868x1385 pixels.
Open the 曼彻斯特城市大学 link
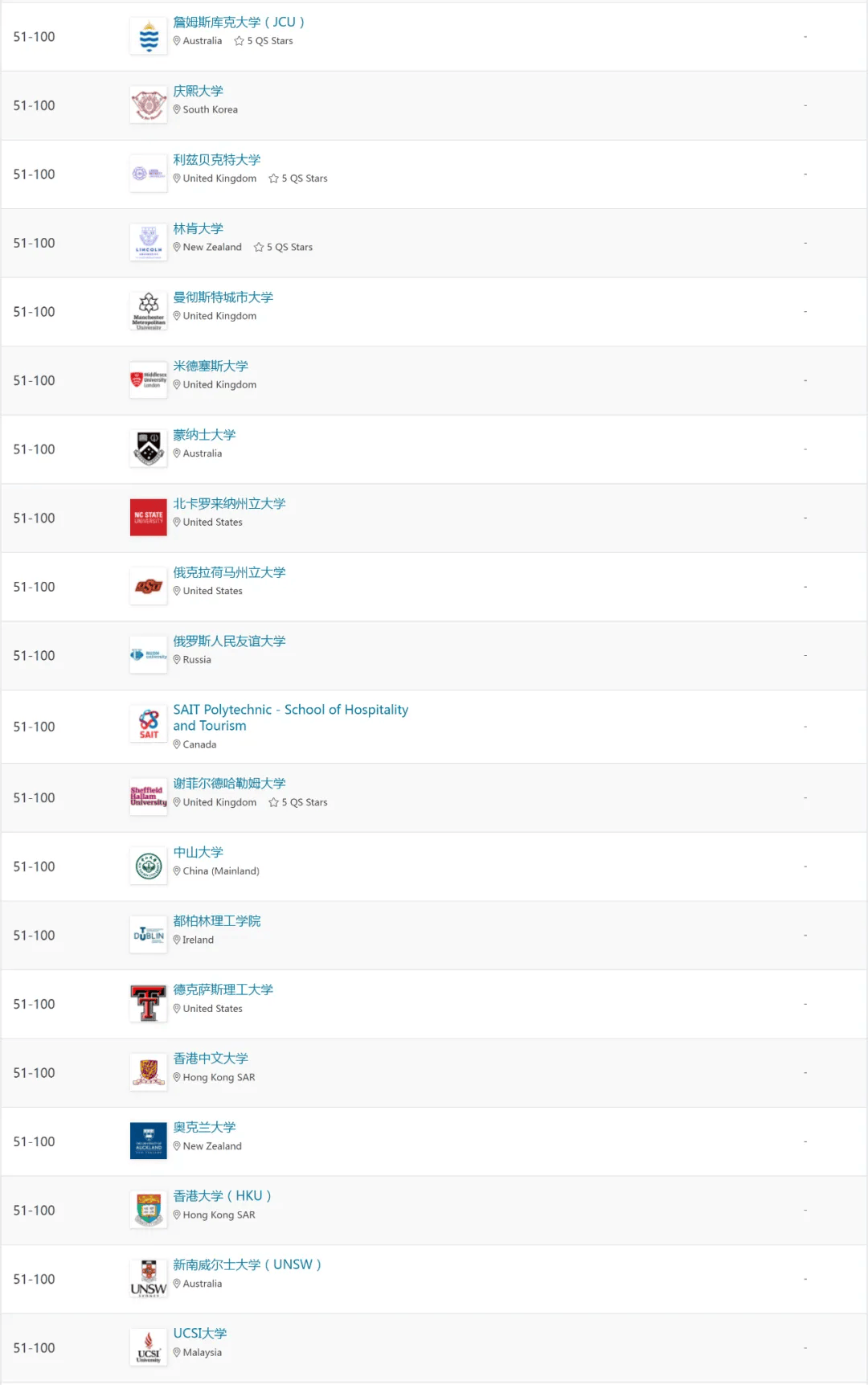point(223,297)
